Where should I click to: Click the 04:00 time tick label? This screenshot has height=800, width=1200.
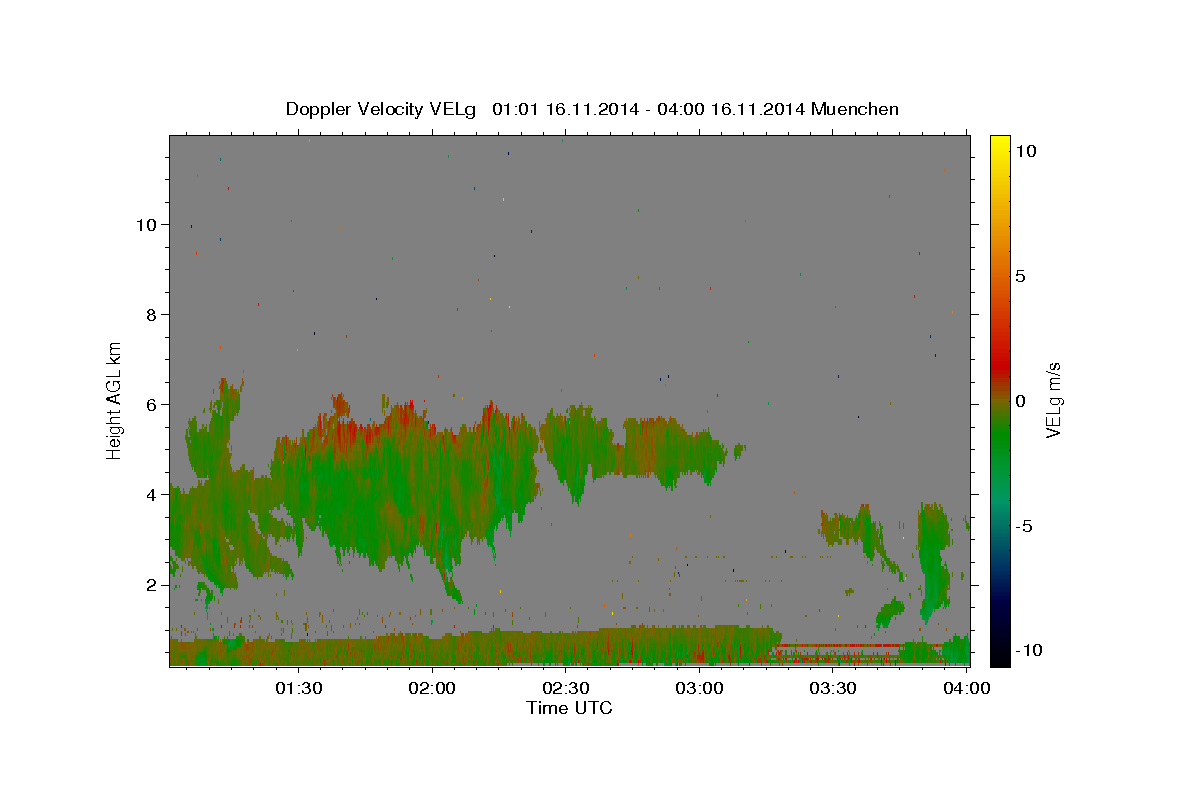pos(967,688)
